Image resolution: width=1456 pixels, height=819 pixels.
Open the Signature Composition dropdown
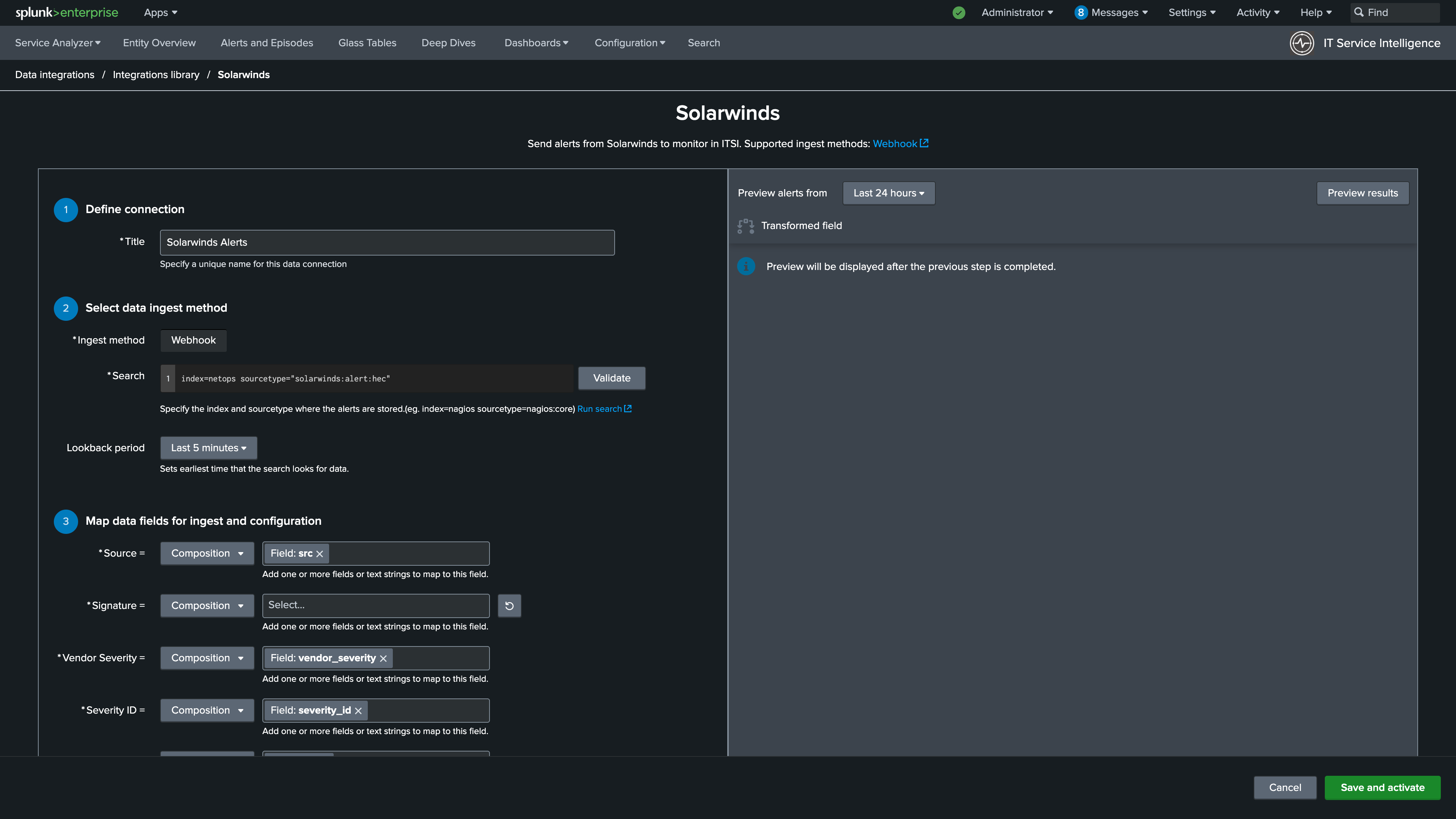click(x=207, y=606)
